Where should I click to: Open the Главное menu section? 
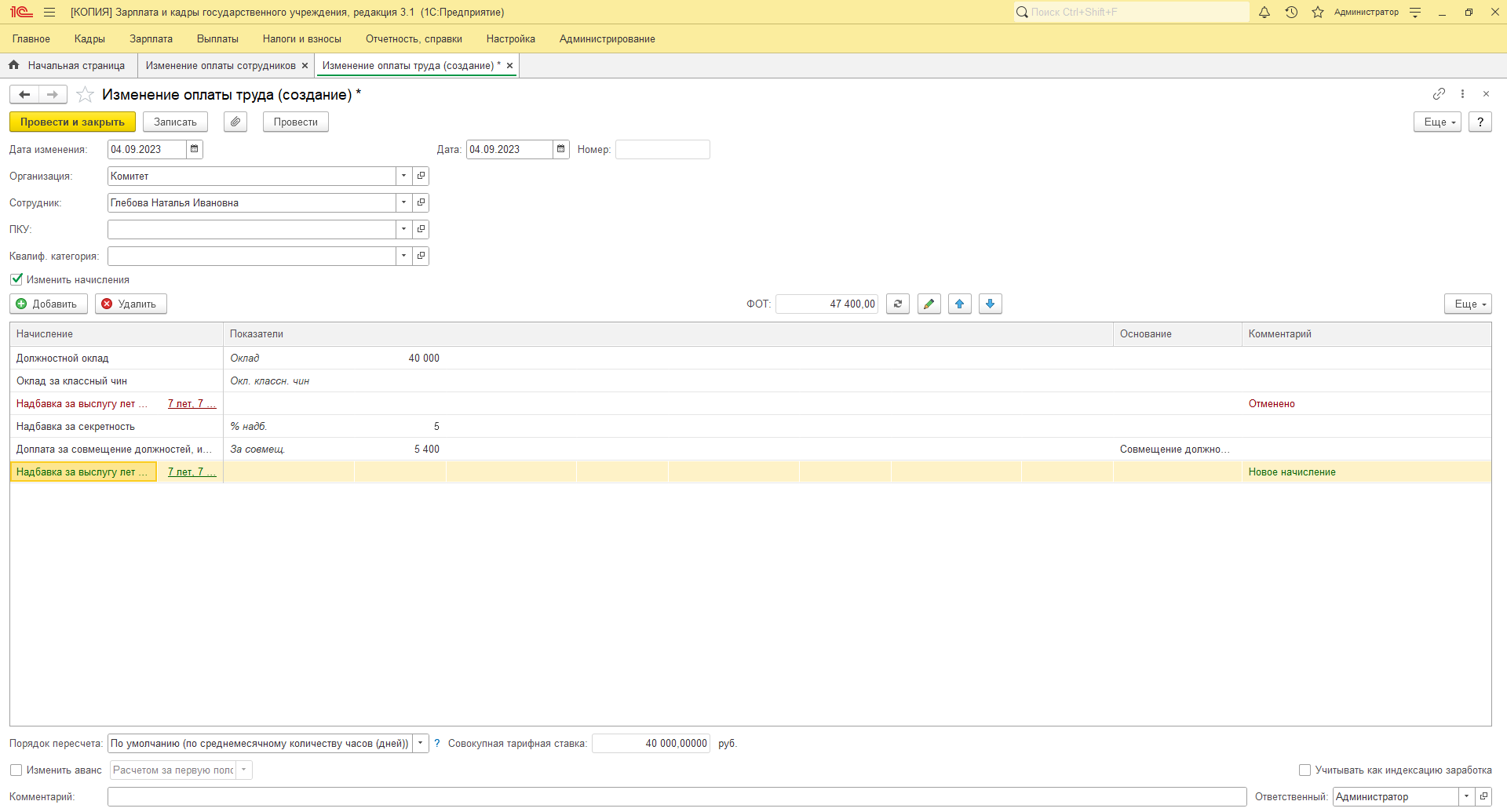pos(31,39)
